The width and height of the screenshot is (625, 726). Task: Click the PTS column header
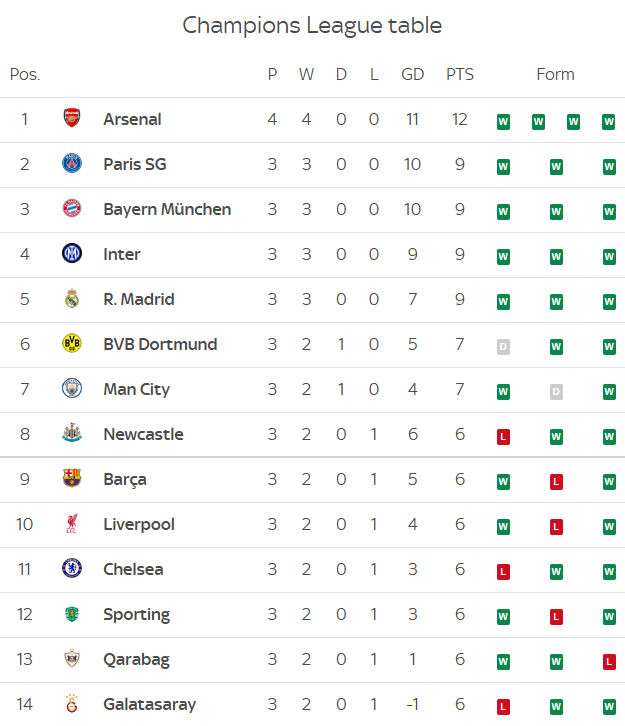point(460,74)
